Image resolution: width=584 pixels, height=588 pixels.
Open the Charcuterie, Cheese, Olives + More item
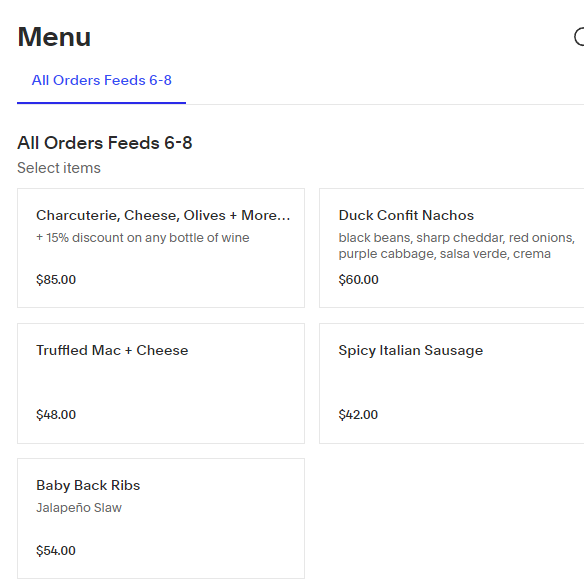161,248
